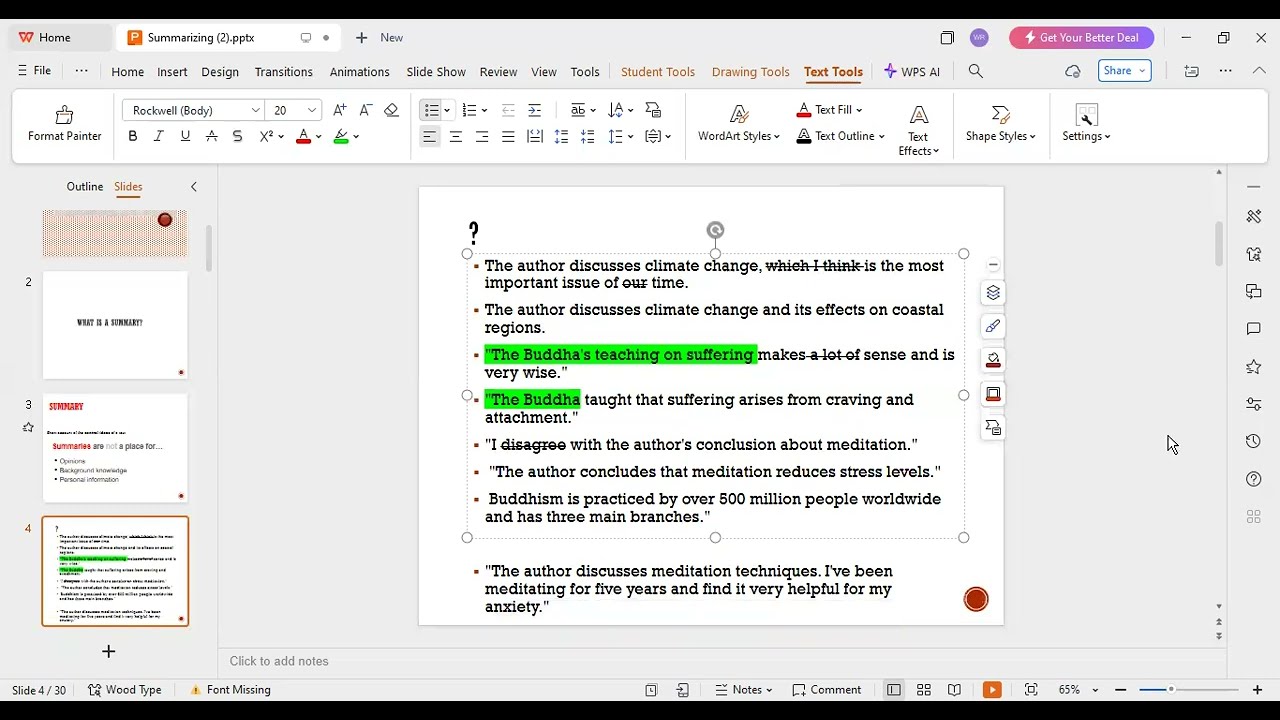The height and width of the screenshot is (720, 1280).
Task: Open Text Effects menu
Action: [x=918, y=130]
